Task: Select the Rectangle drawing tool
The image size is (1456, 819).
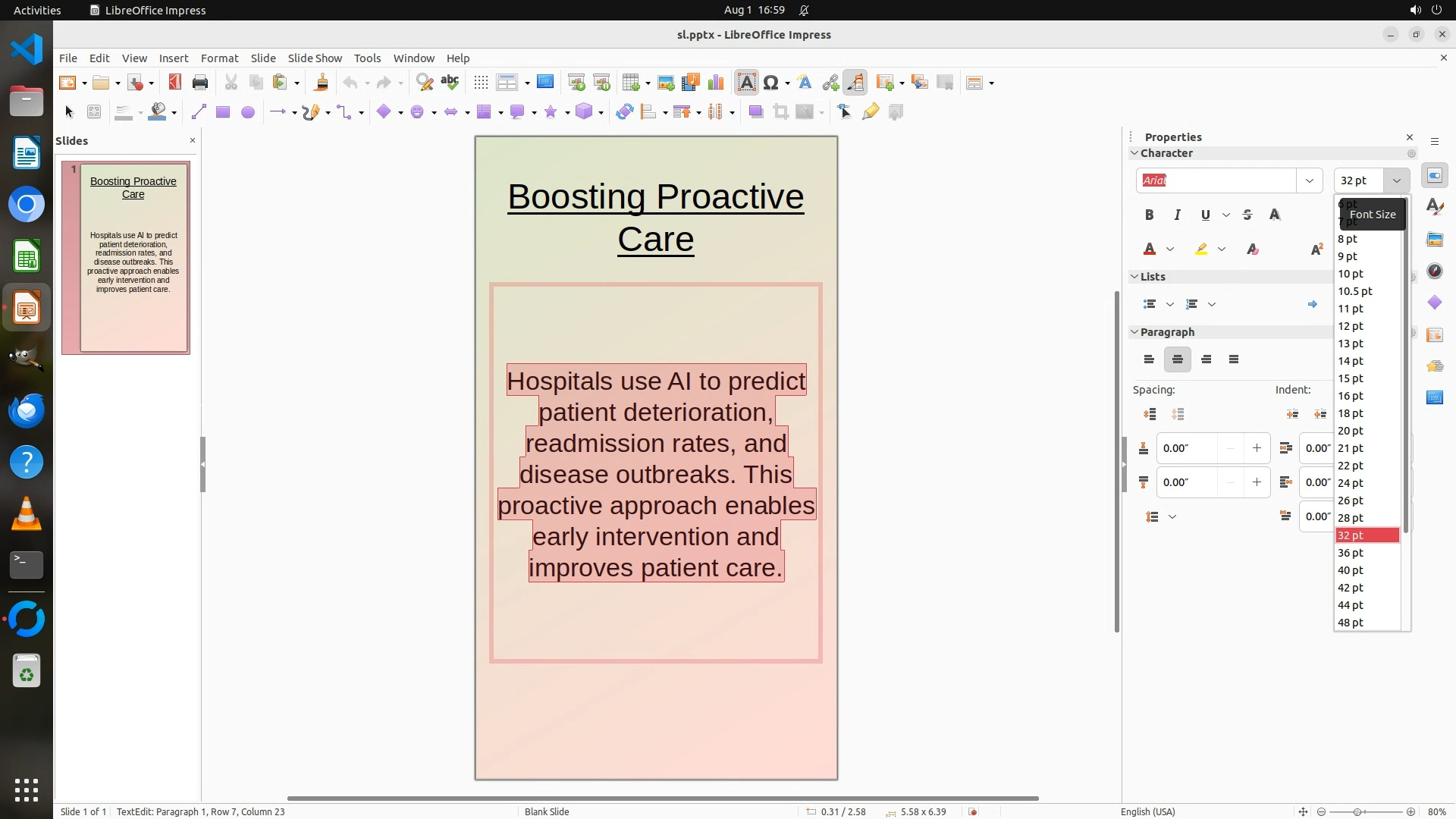Action: point(222,112)
